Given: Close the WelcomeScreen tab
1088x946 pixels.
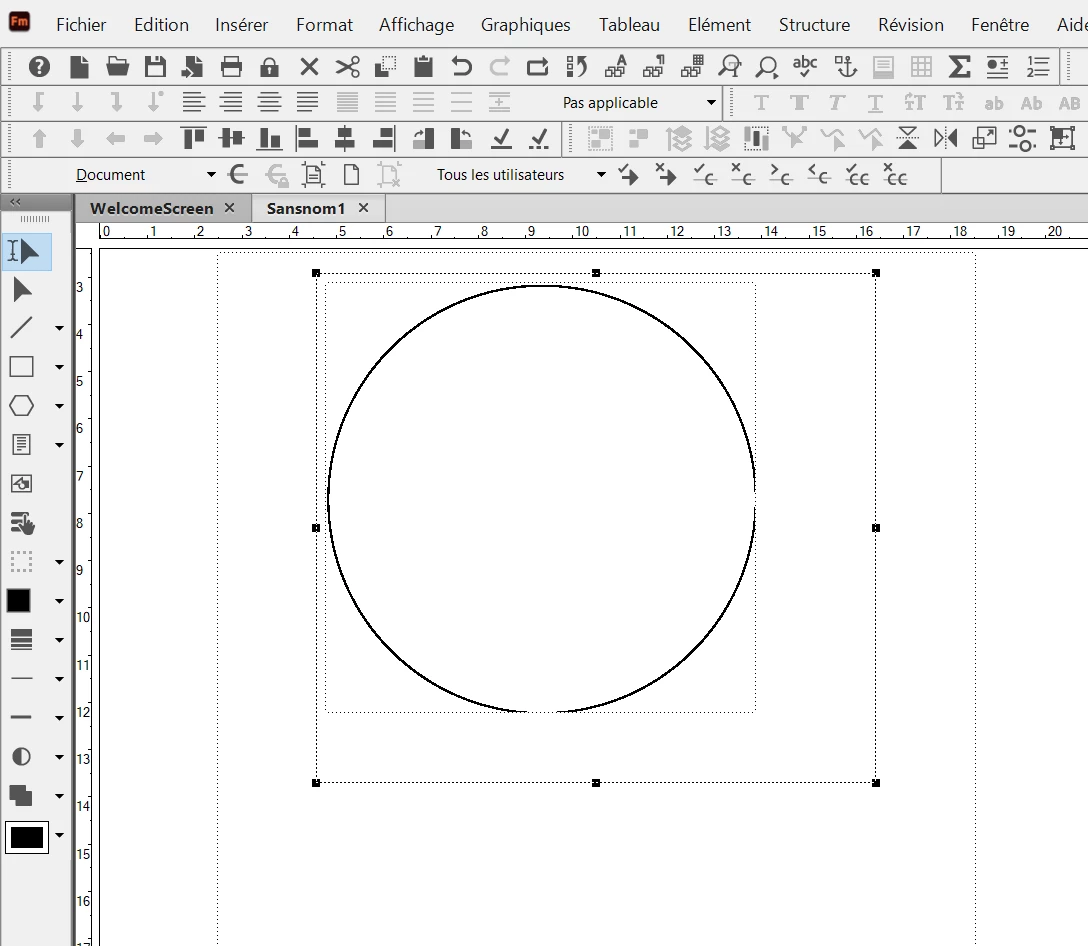Looking at the screenshot, I should click(230, 208).
